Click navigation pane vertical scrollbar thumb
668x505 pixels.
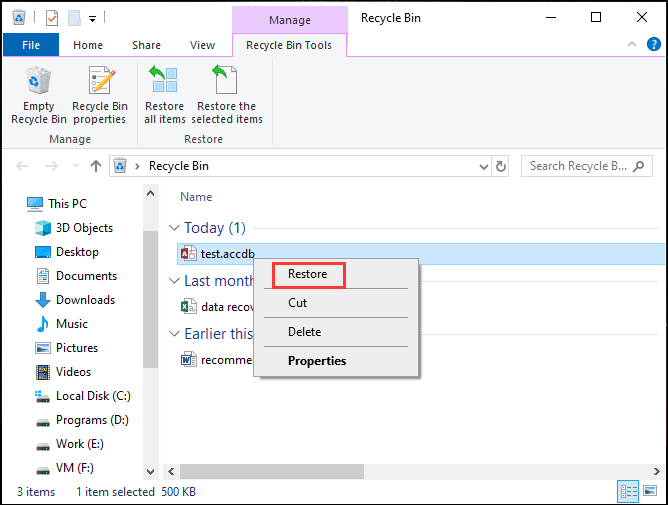click(150, 299)
